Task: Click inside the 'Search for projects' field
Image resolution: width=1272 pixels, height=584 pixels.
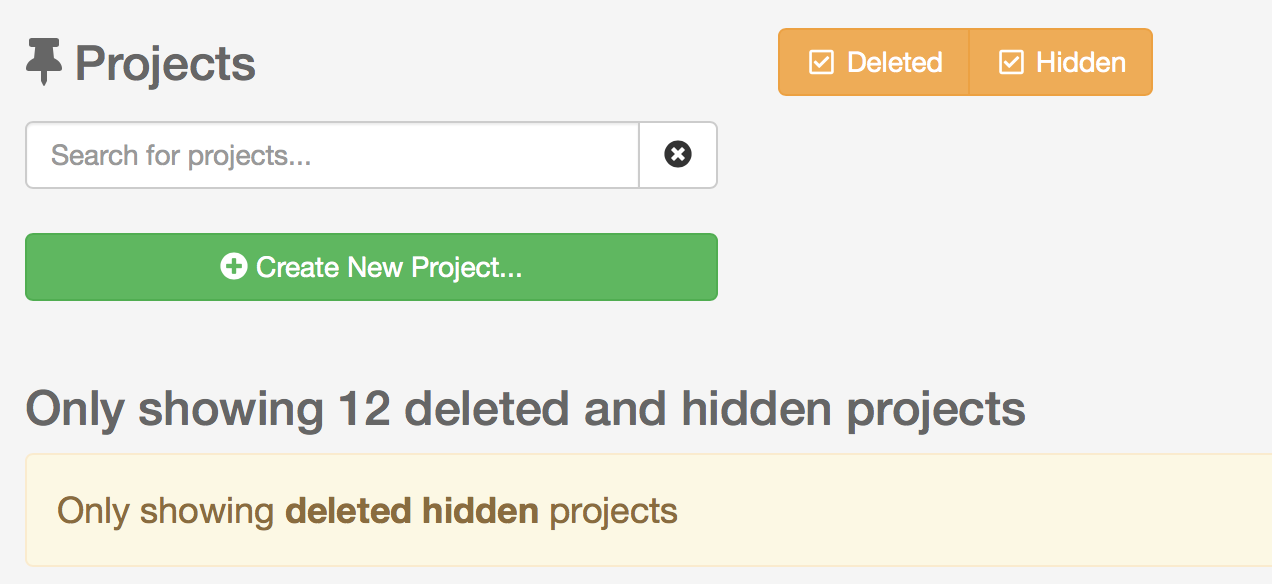Action: 330,154
